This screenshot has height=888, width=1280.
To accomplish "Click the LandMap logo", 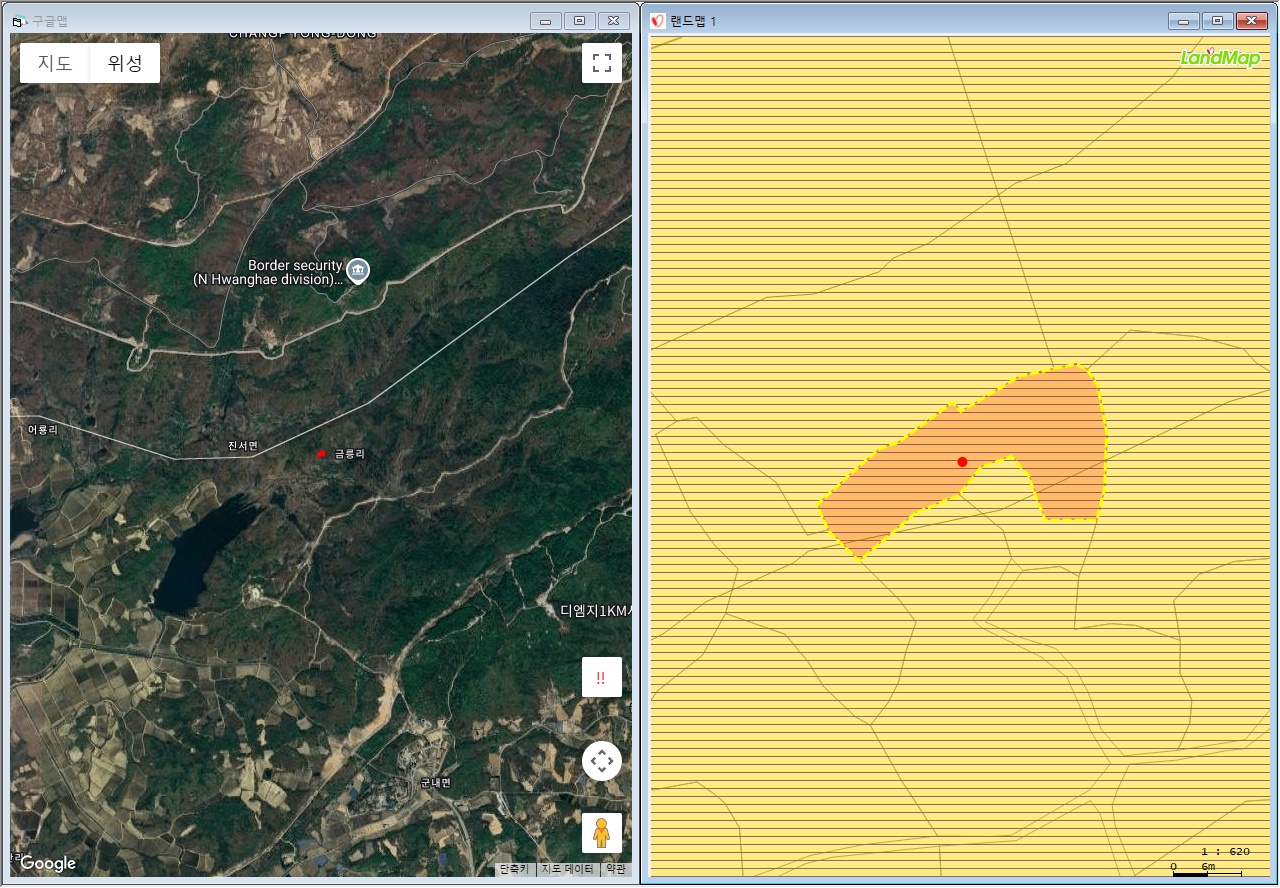I will tap(1220, 58).
